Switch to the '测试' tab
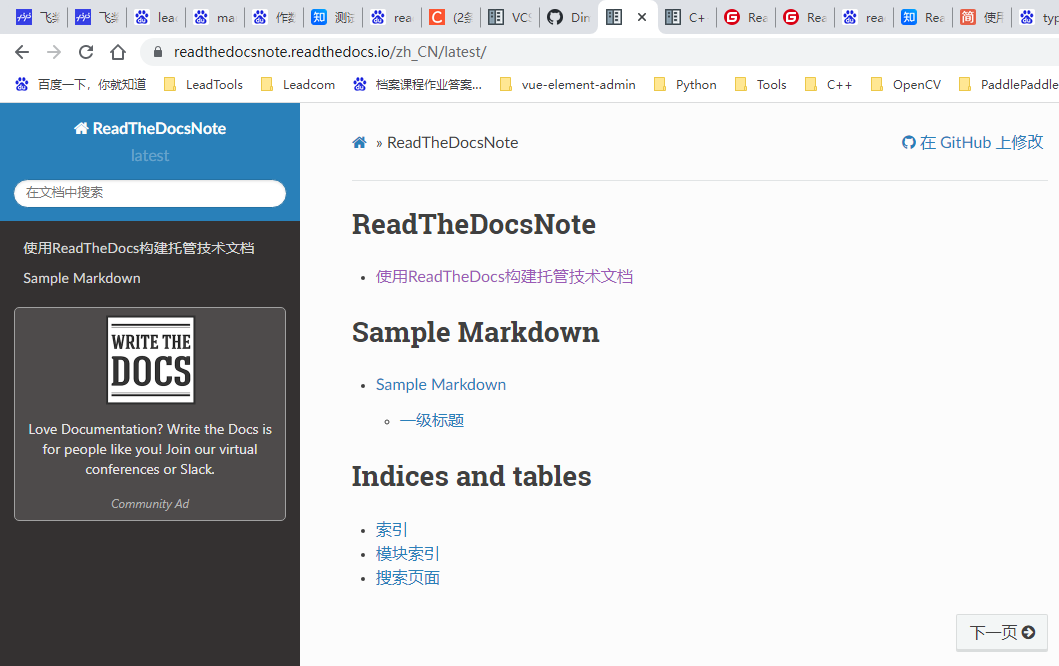Viewport: 1059px width, 666px height. [333, 17]
